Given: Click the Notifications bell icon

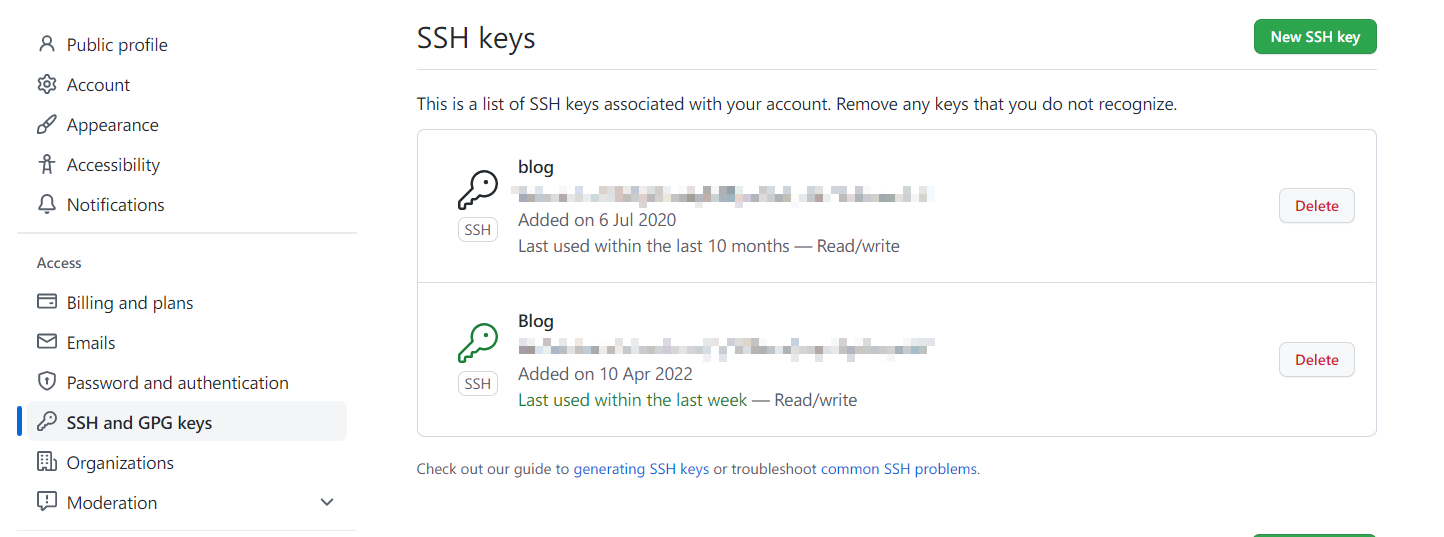Looking at the screenshot, I should 46,205.
